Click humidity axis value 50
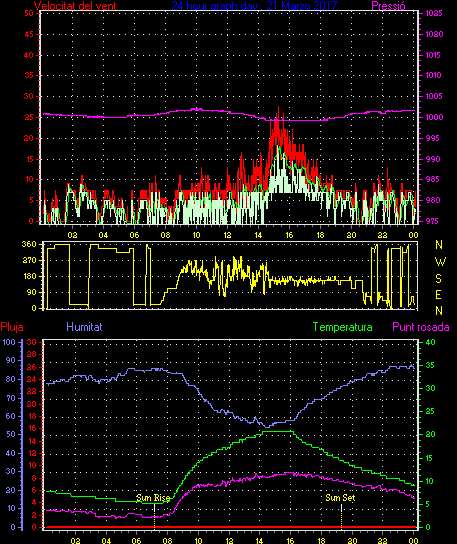457x544 pixels. pos(11,434)
